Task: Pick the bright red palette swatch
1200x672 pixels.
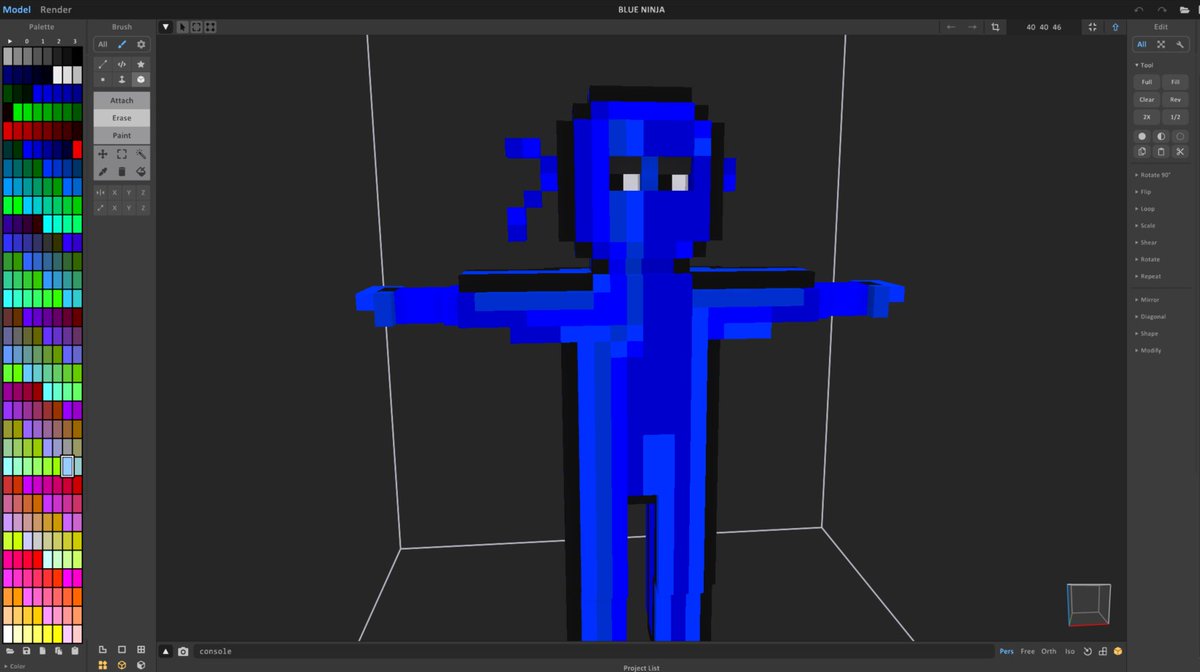Action: 77,150
